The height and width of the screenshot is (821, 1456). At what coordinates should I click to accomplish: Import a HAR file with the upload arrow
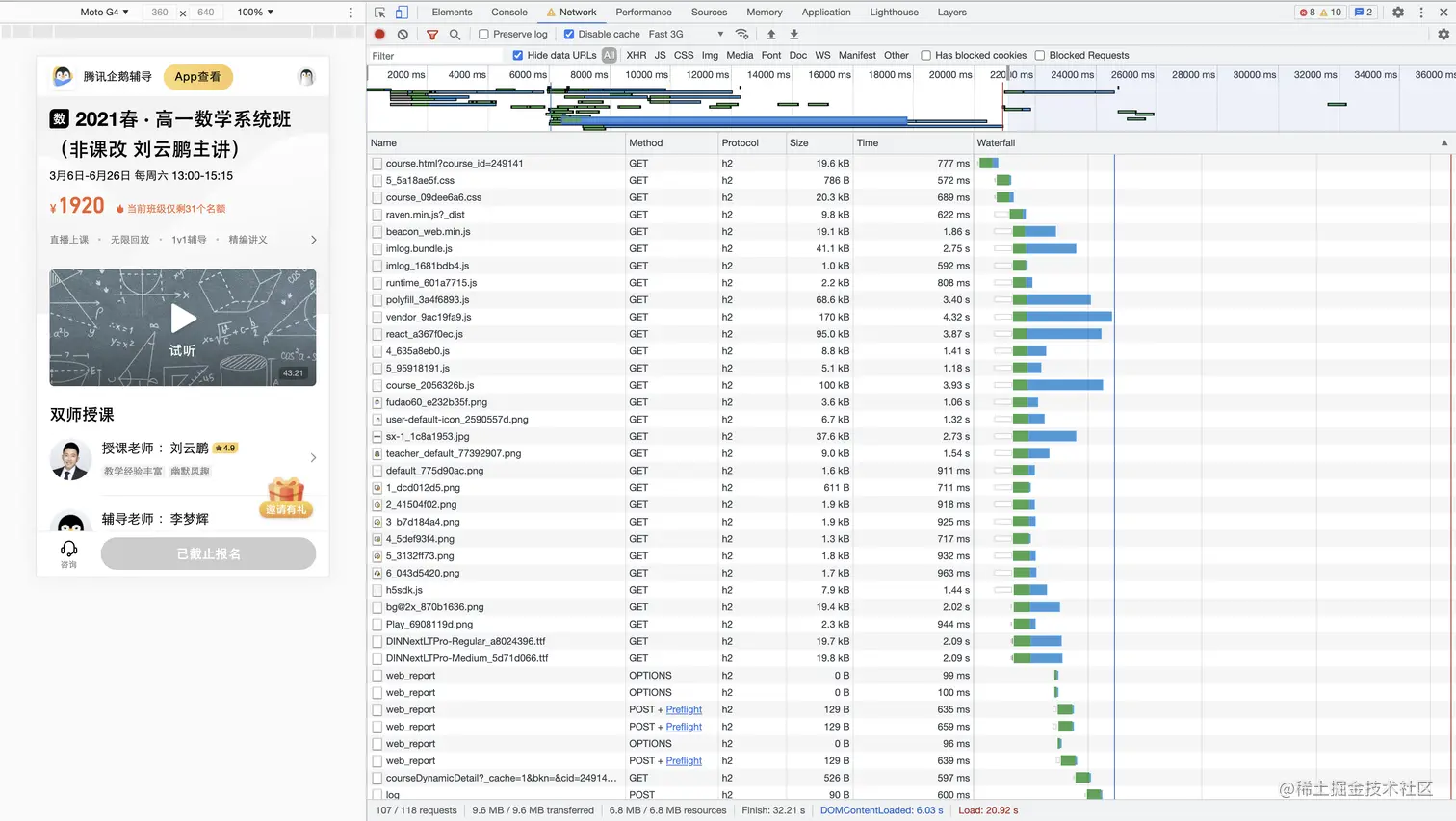pyautogui.click(x=770, y=34)
